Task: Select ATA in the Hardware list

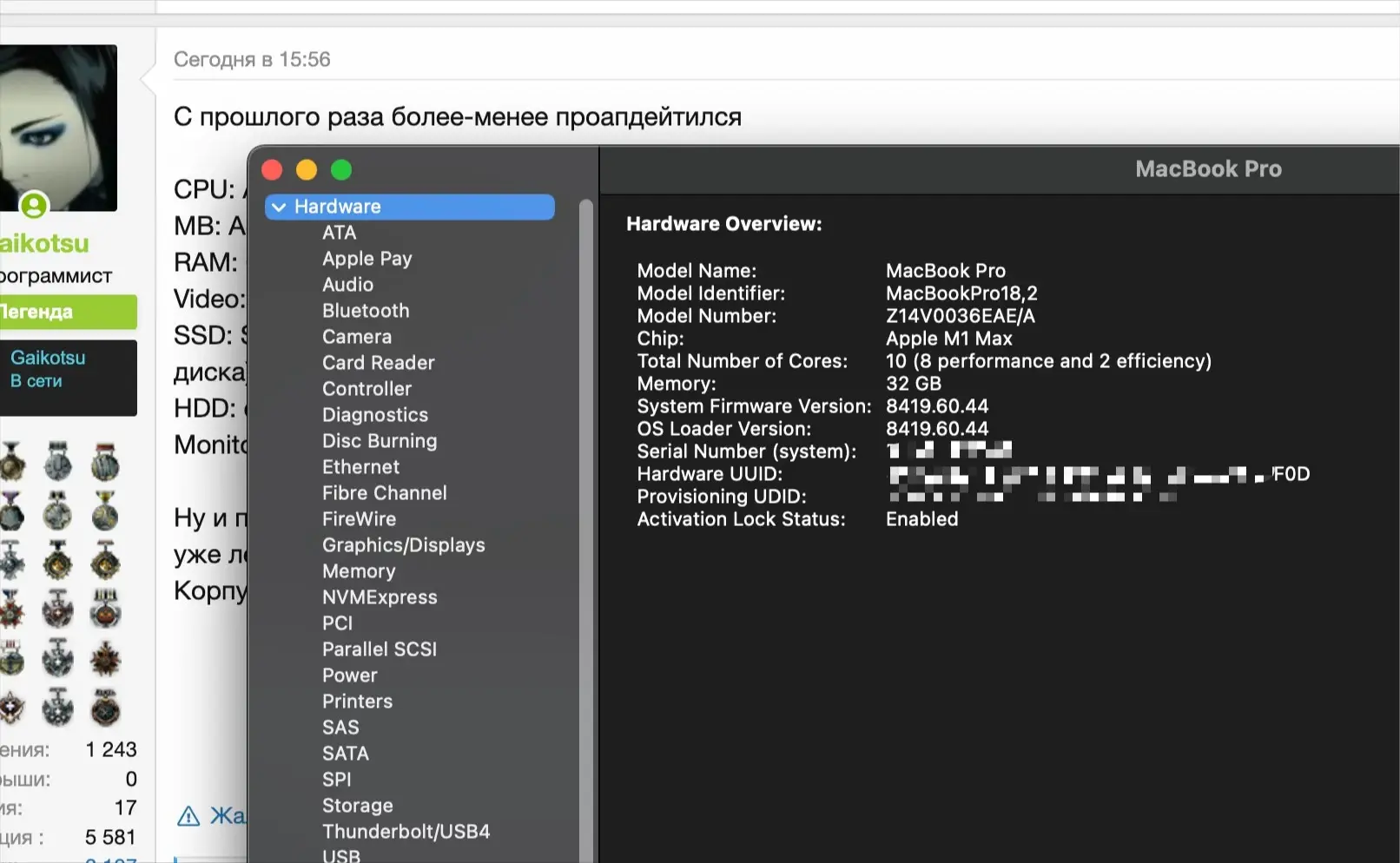Action: (339, 233)
